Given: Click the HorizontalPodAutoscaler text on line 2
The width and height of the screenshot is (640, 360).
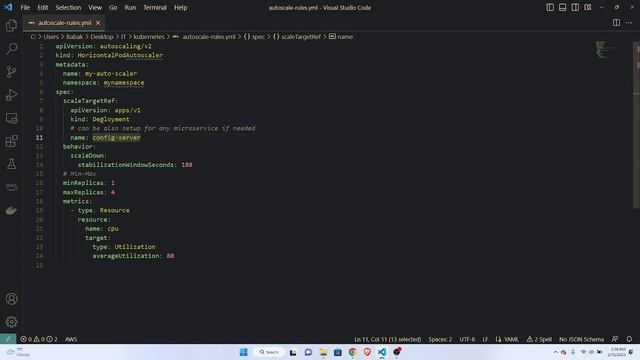Looking at the screenshot, I should [x=120, y=55].
